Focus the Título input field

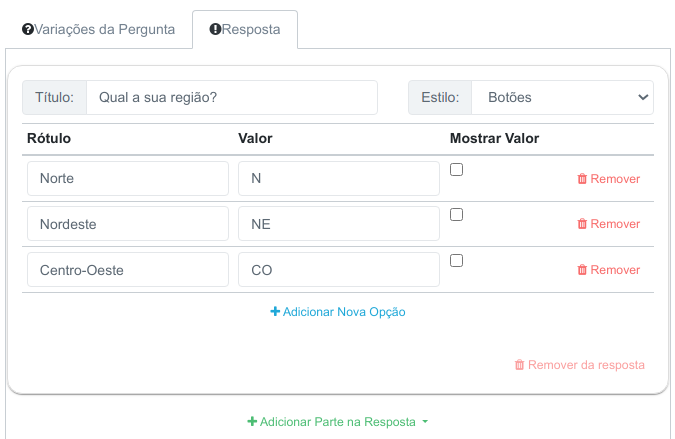[x=232, y=97]
